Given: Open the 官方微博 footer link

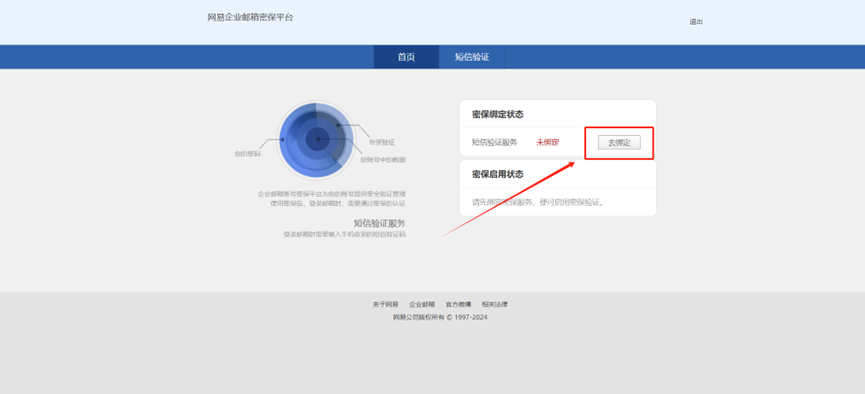Looking at the screenshot, I should (x=458, y=304).
